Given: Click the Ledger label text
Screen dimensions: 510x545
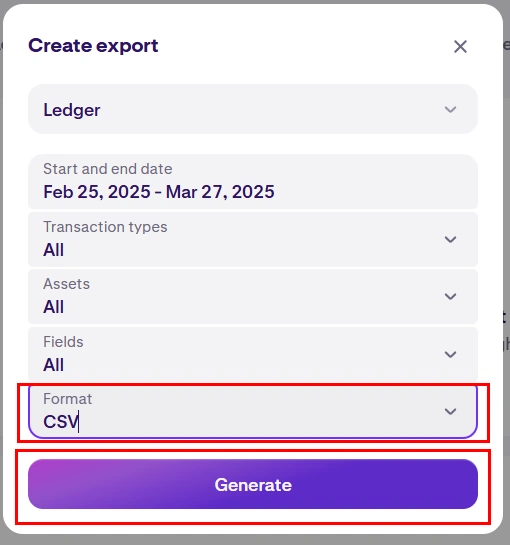Looking at the screenshot, I should [x=72, y=111].
